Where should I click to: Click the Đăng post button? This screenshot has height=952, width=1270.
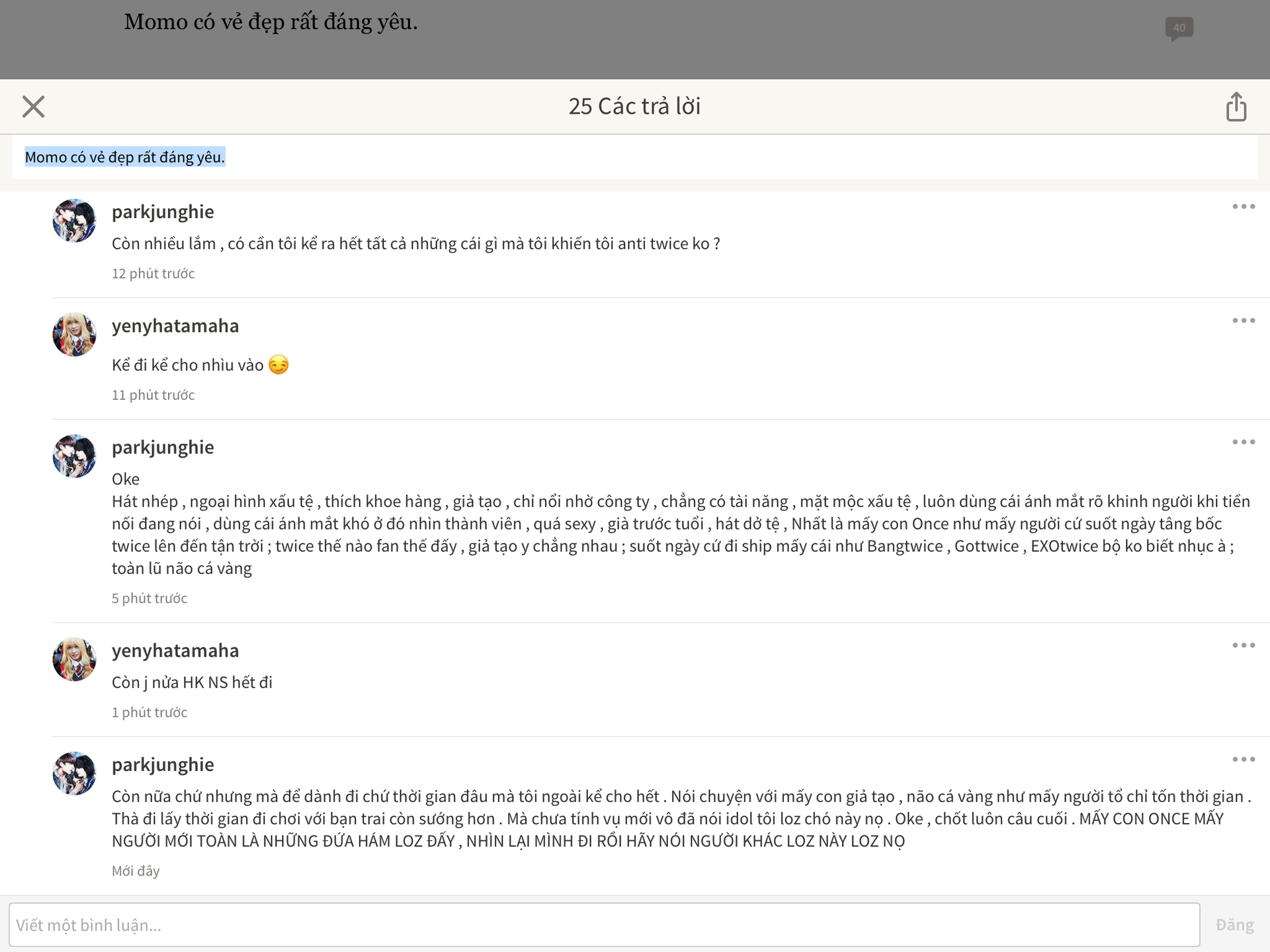tap(1234, 925)
